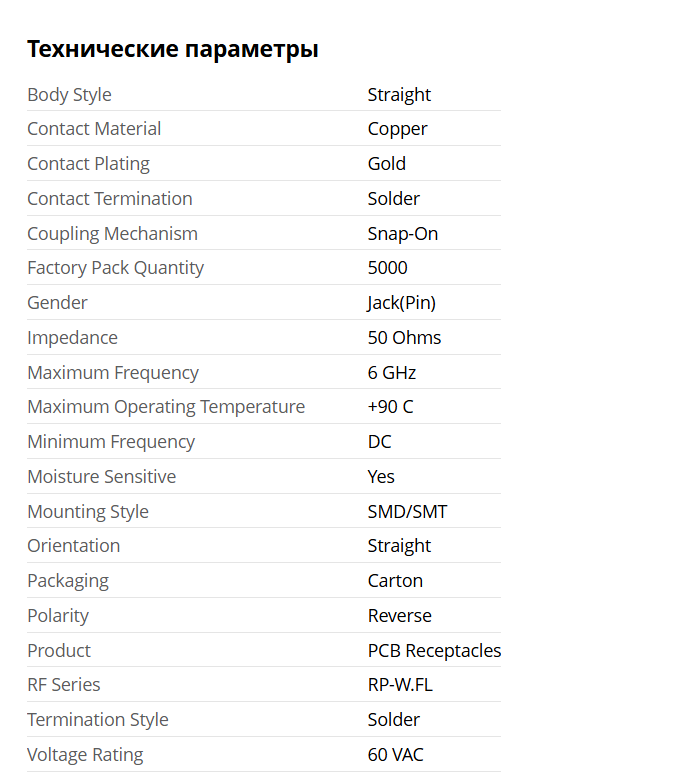Select the Reverse polarity value
This screenshot has height=778, width=689.
tap(399, 616)
